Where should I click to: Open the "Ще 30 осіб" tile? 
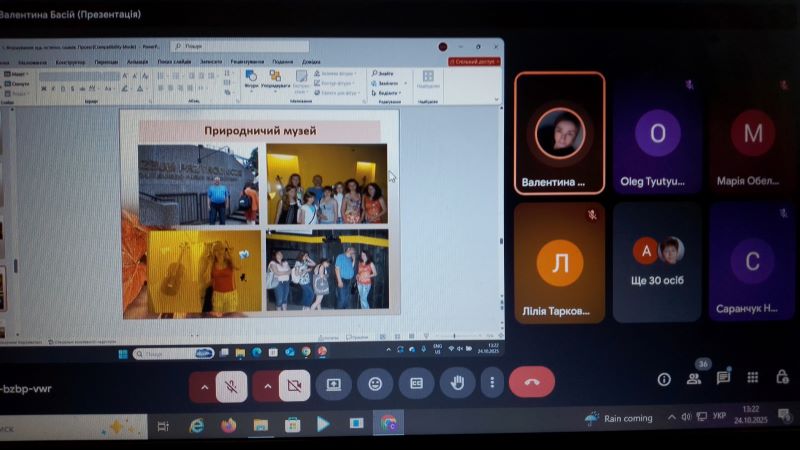coord(657,262)
